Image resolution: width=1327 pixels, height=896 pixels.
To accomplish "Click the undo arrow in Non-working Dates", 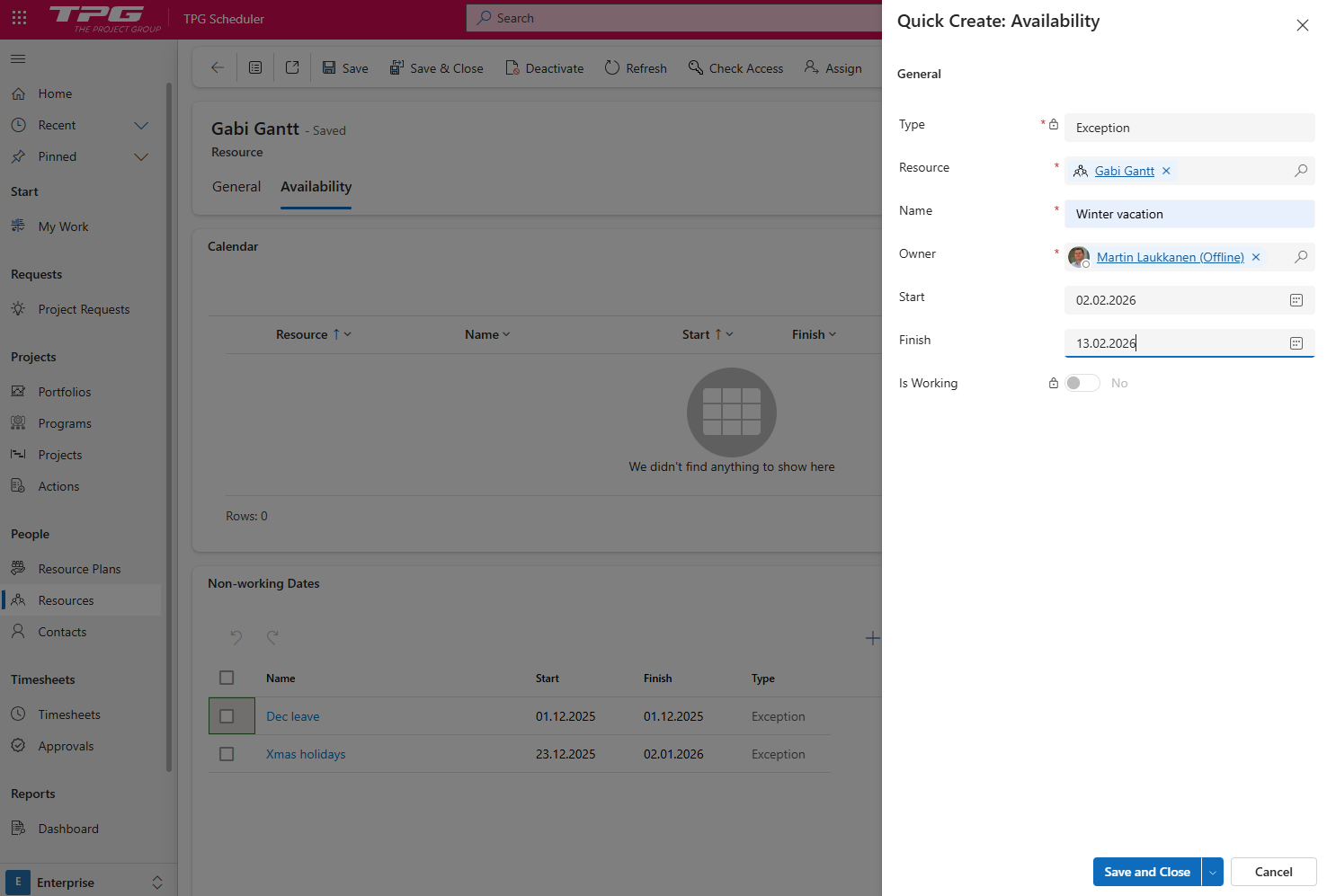I will [x=236, y=638].
